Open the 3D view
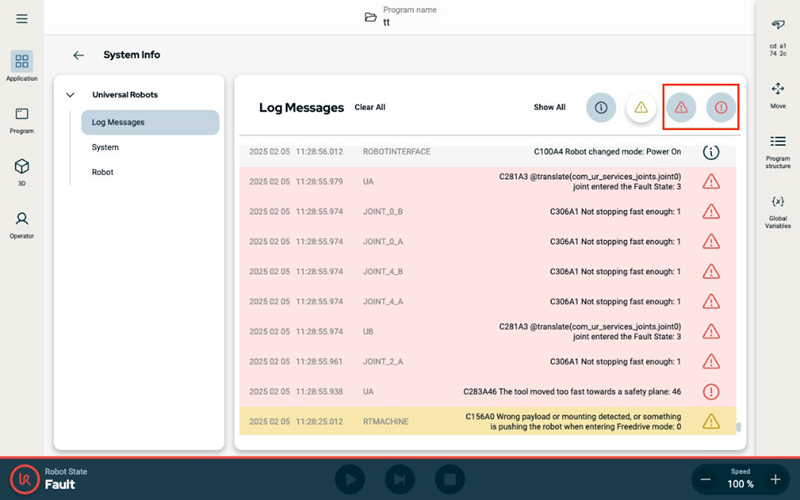800x500 pixels. [x=22, y=171]
